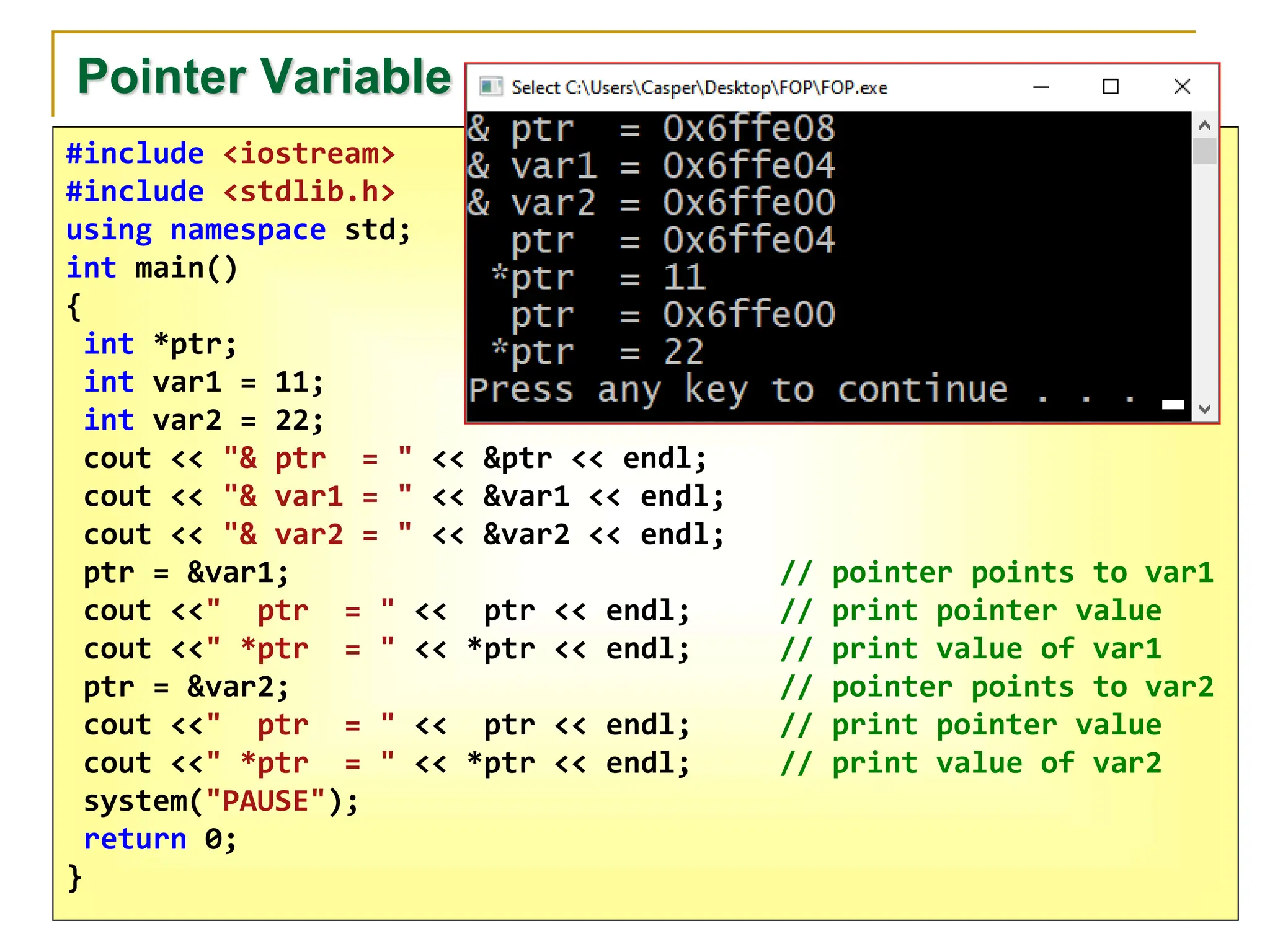Click the console scrollbar up arrow

point(1205,126)
